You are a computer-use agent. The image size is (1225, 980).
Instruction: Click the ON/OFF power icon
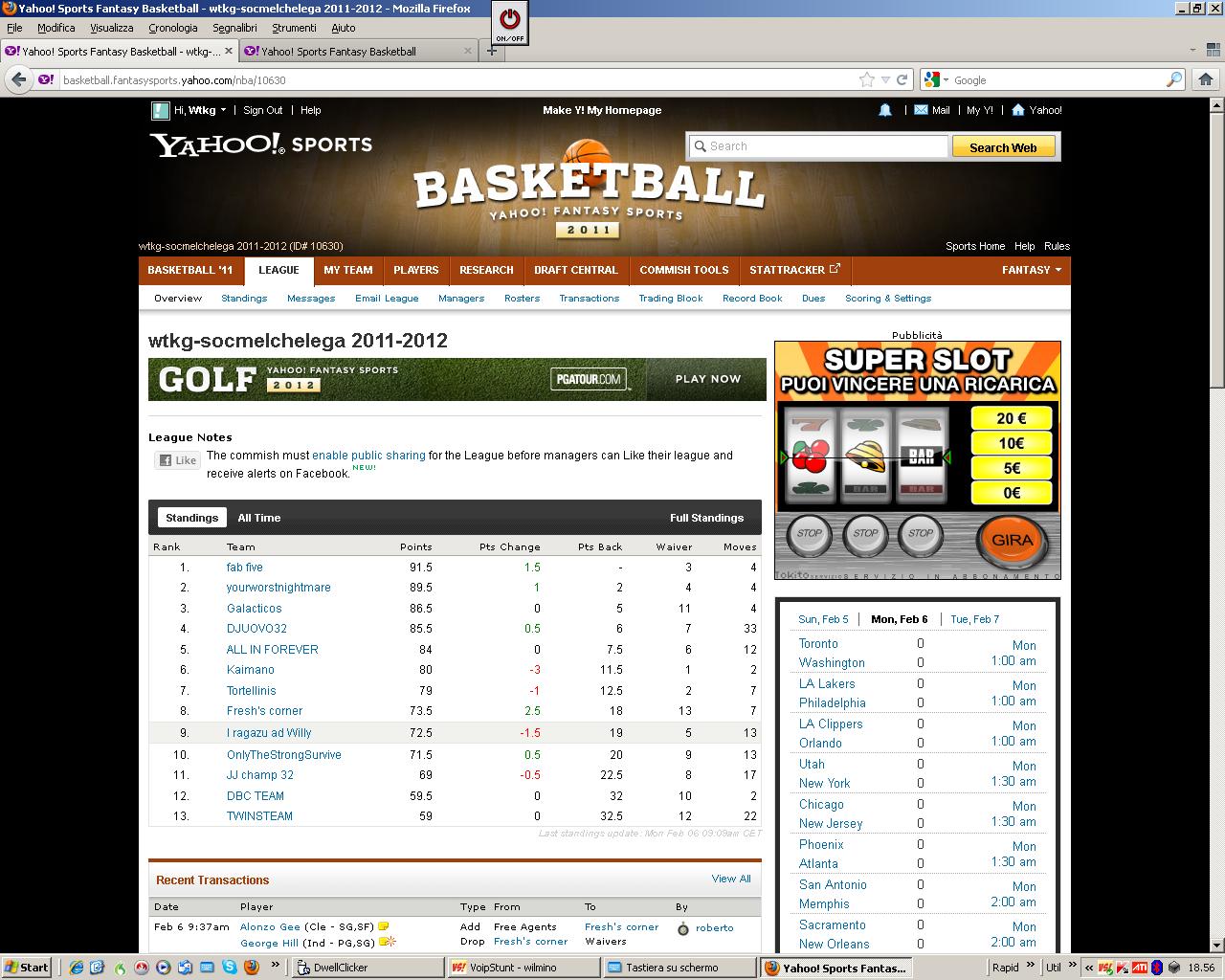(x=510, y=21)
